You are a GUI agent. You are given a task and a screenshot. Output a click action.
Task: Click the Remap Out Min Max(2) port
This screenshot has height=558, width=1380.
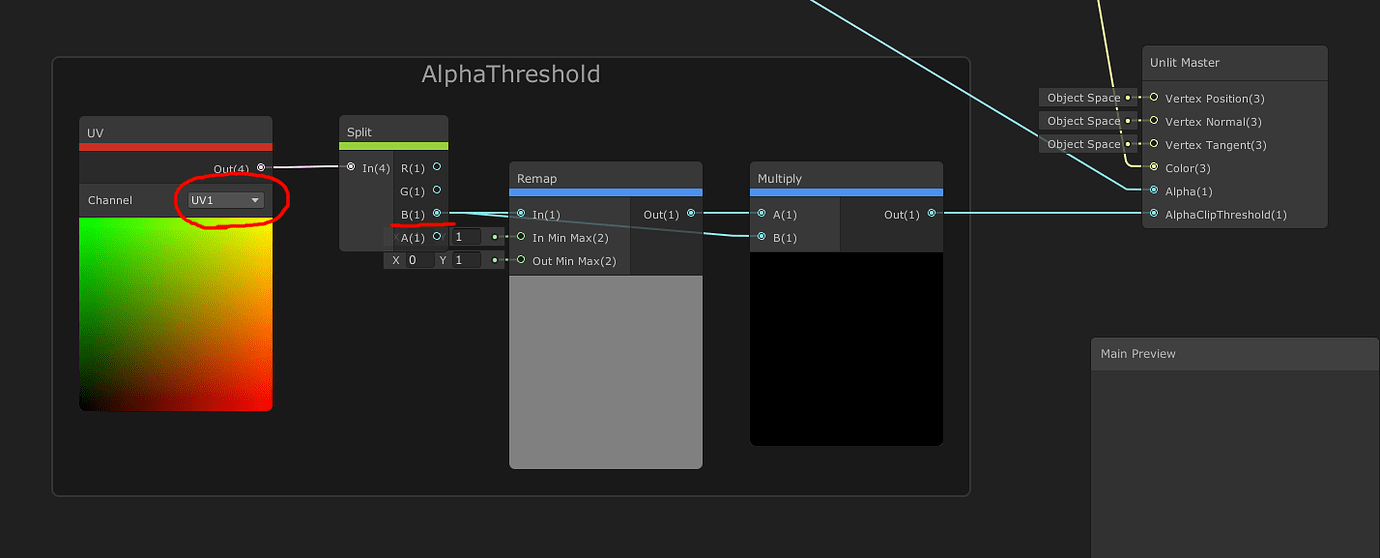click(521, 260)
